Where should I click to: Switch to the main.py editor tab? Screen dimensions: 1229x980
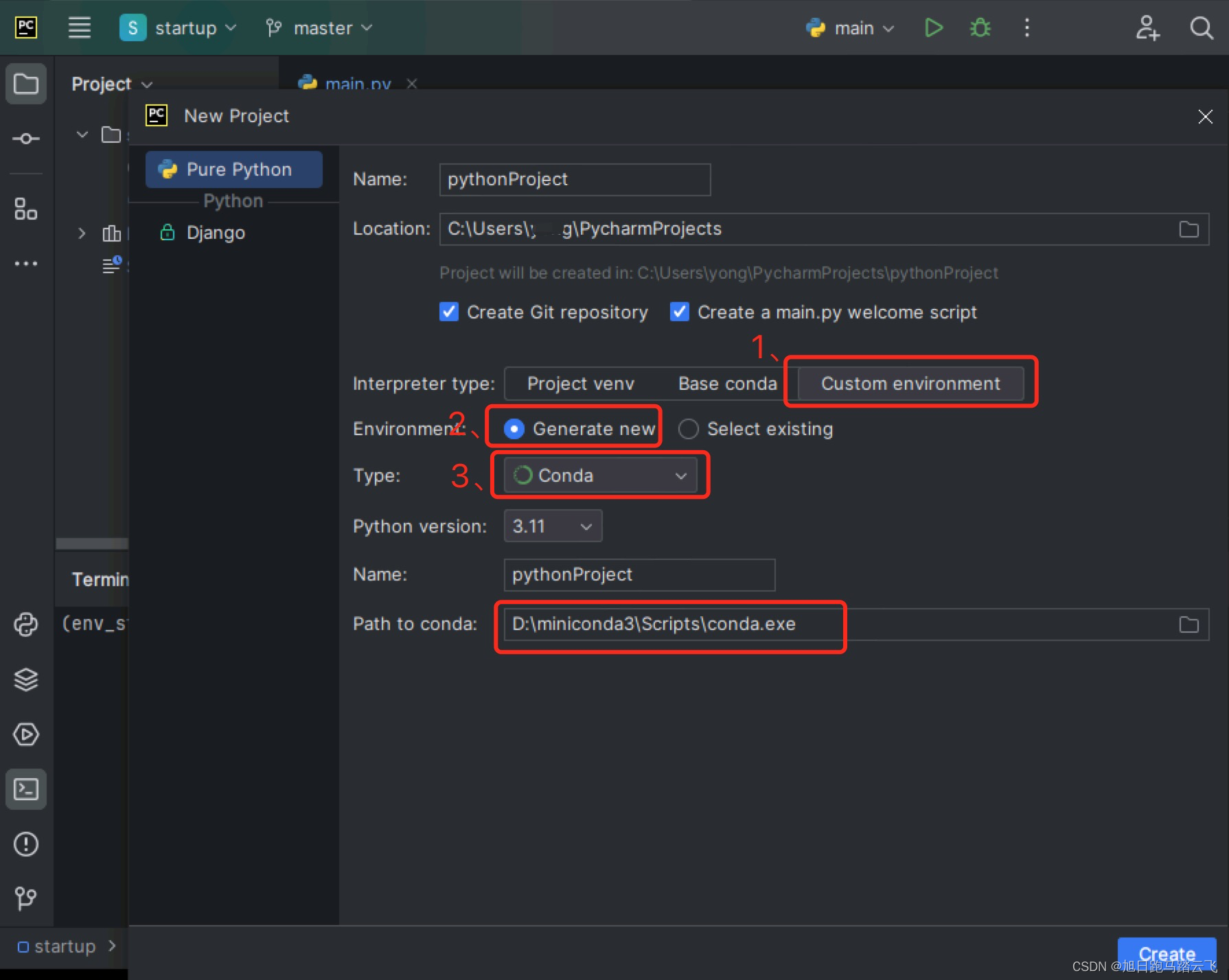(x=356, y=83)
